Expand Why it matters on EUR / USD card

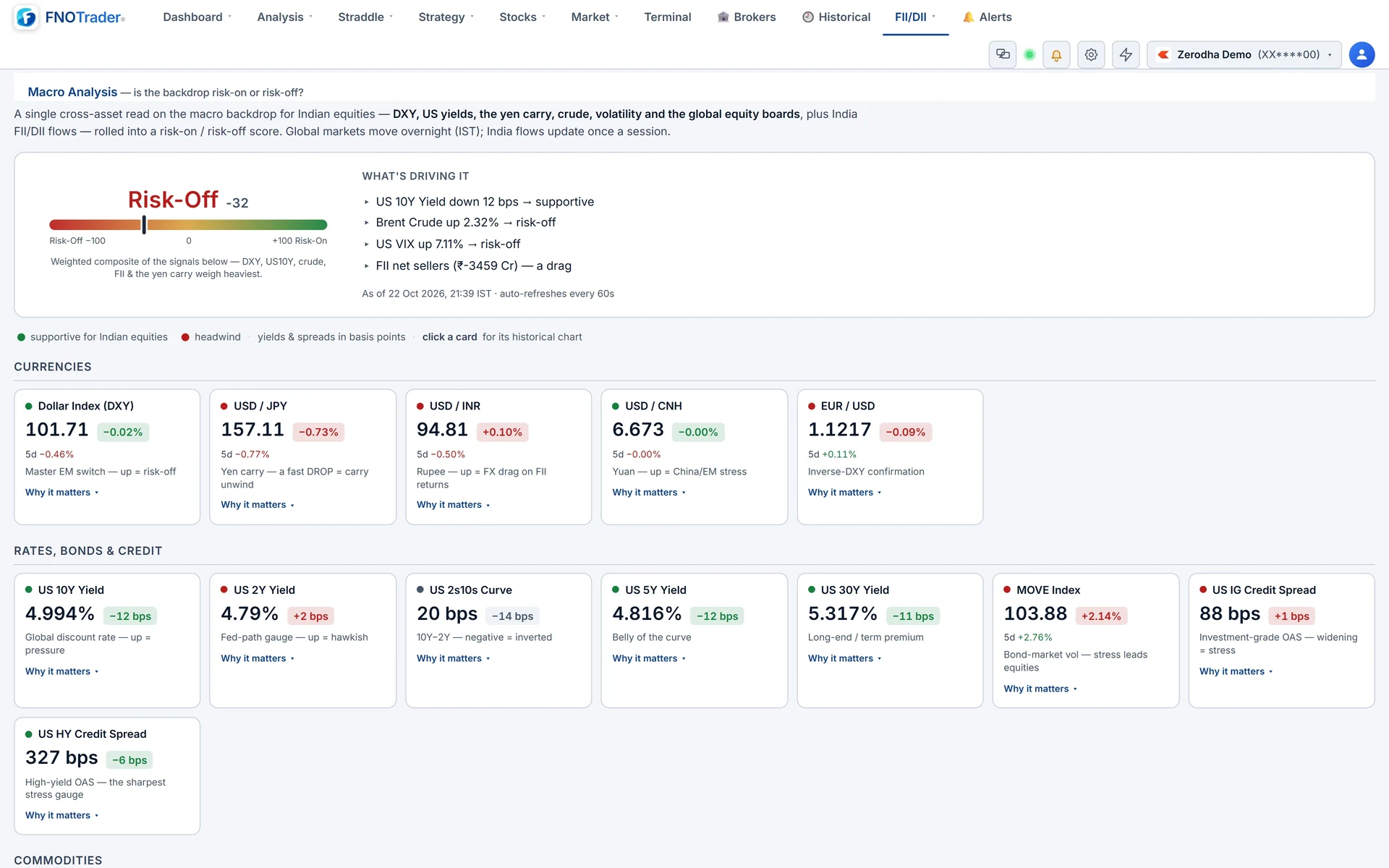pos(844,493)
